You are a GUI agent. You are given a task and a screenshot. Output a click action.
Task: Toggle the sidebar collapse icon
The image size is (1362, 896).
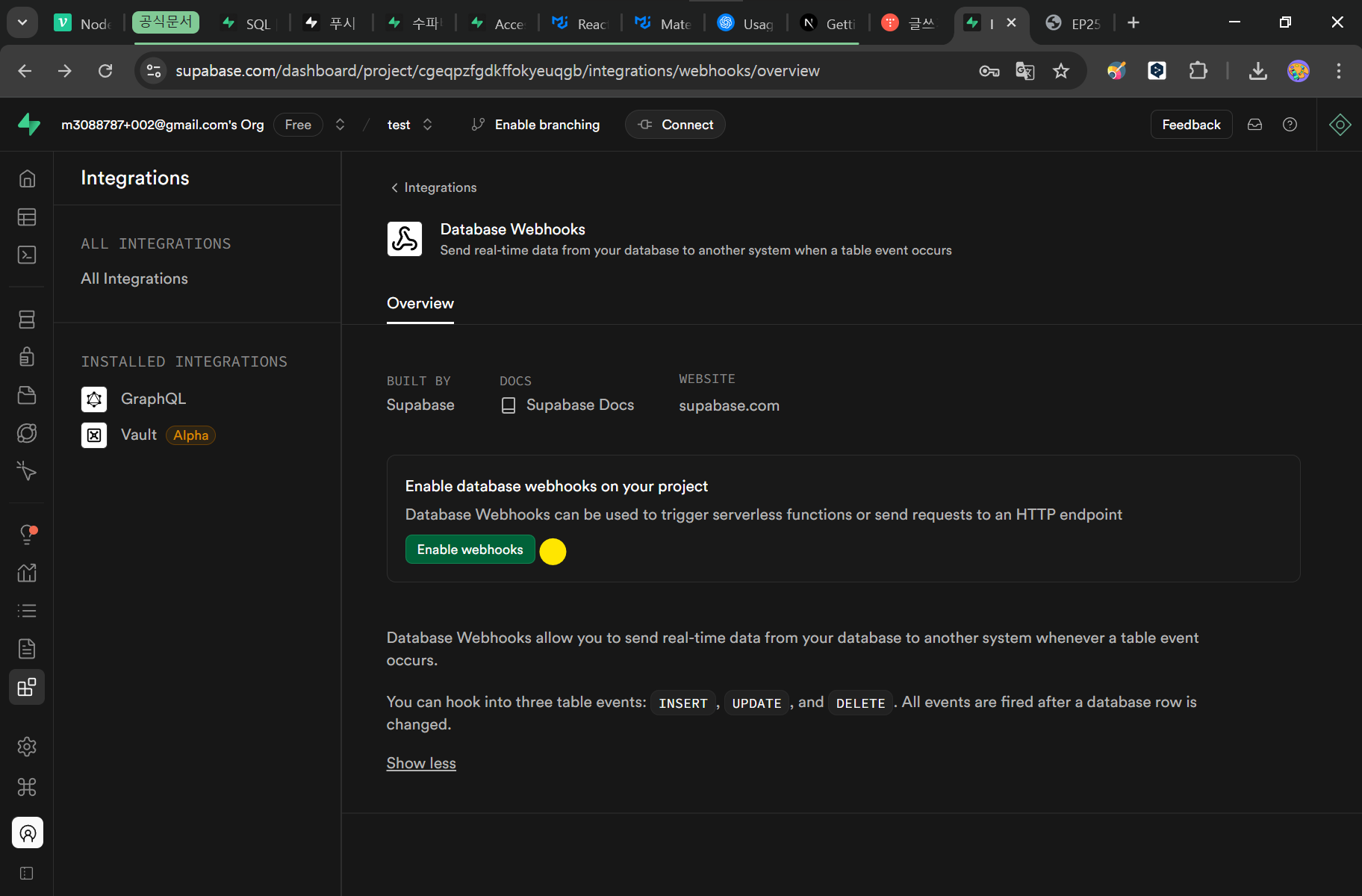27,874
